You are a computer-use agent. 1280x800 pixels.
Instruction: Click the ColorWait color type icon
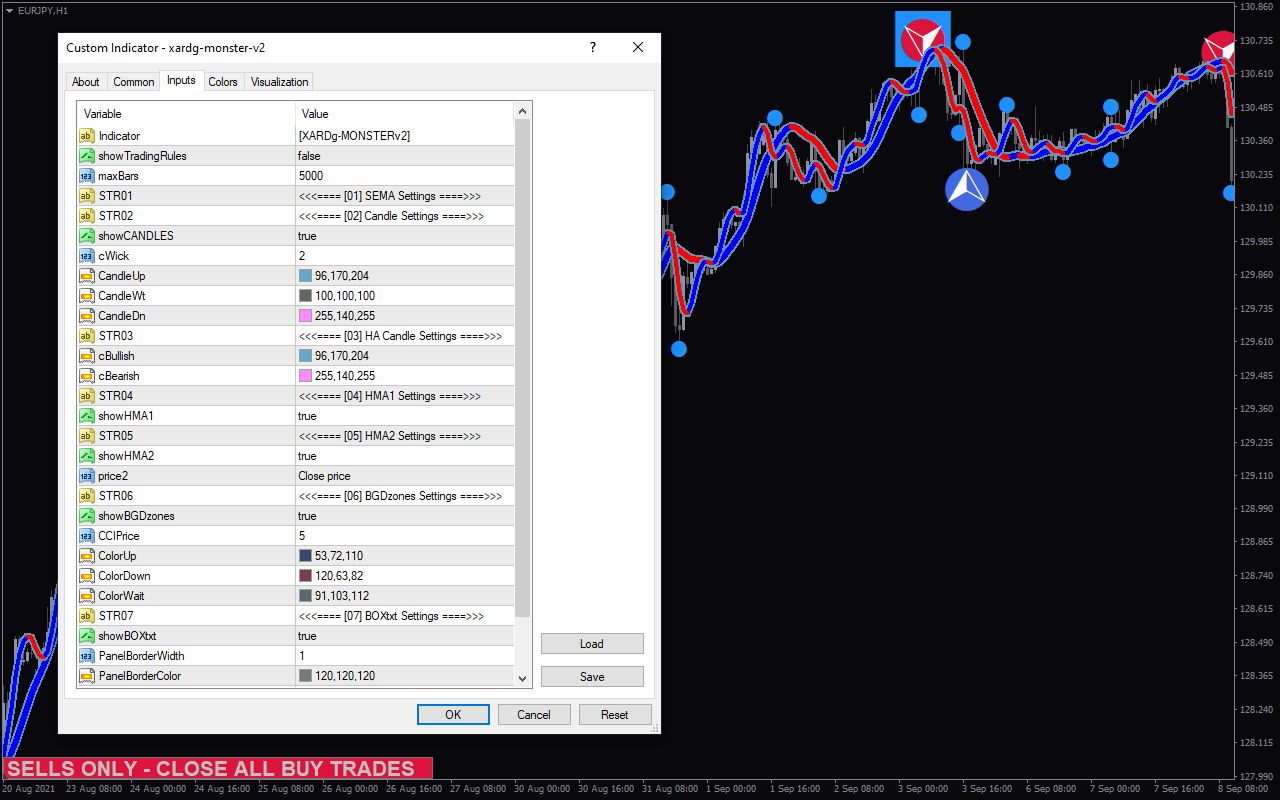click(x=86, y=596)
